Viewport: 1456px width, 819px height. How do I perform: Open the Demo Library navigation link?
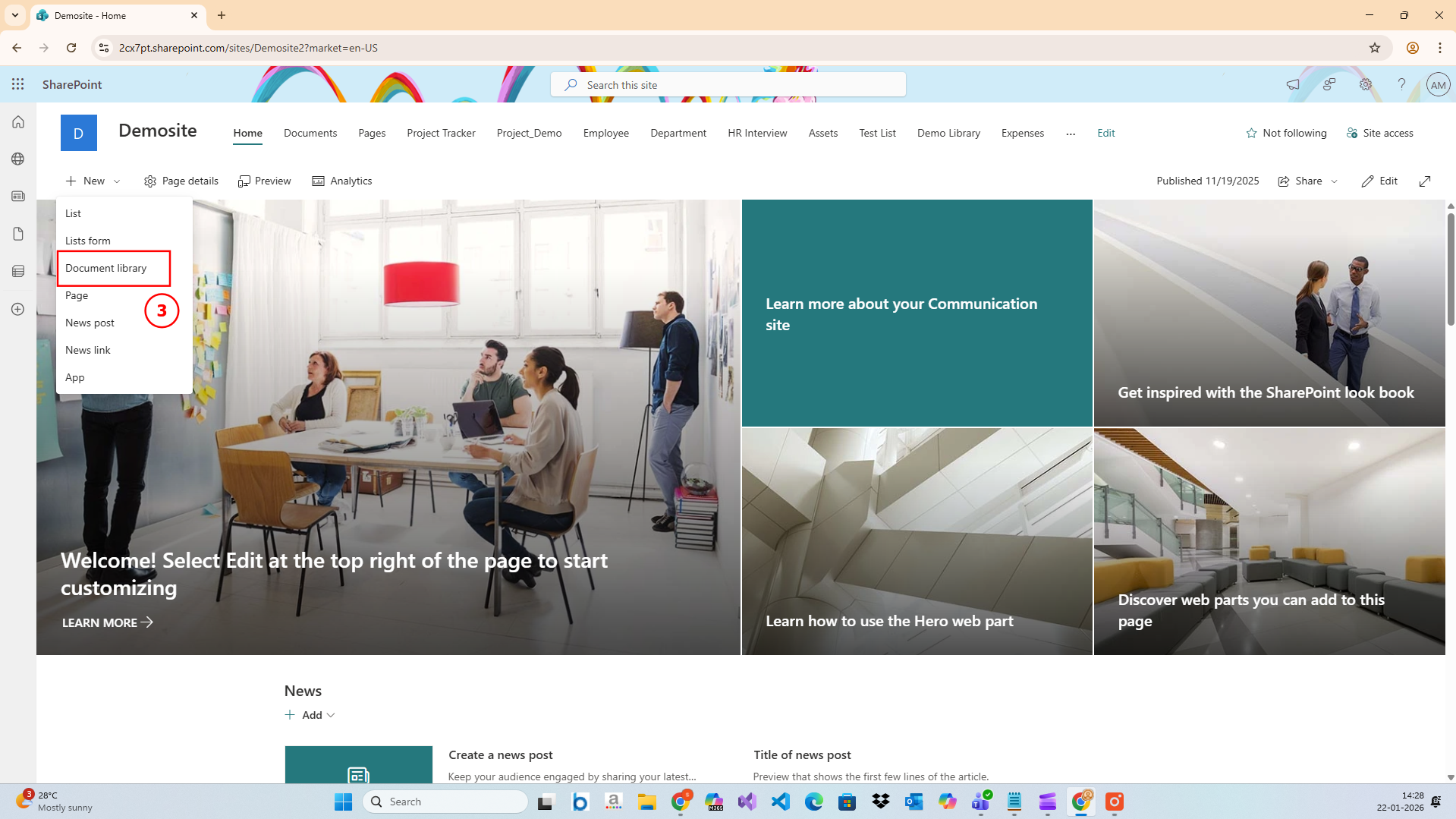tap(948, 134)
